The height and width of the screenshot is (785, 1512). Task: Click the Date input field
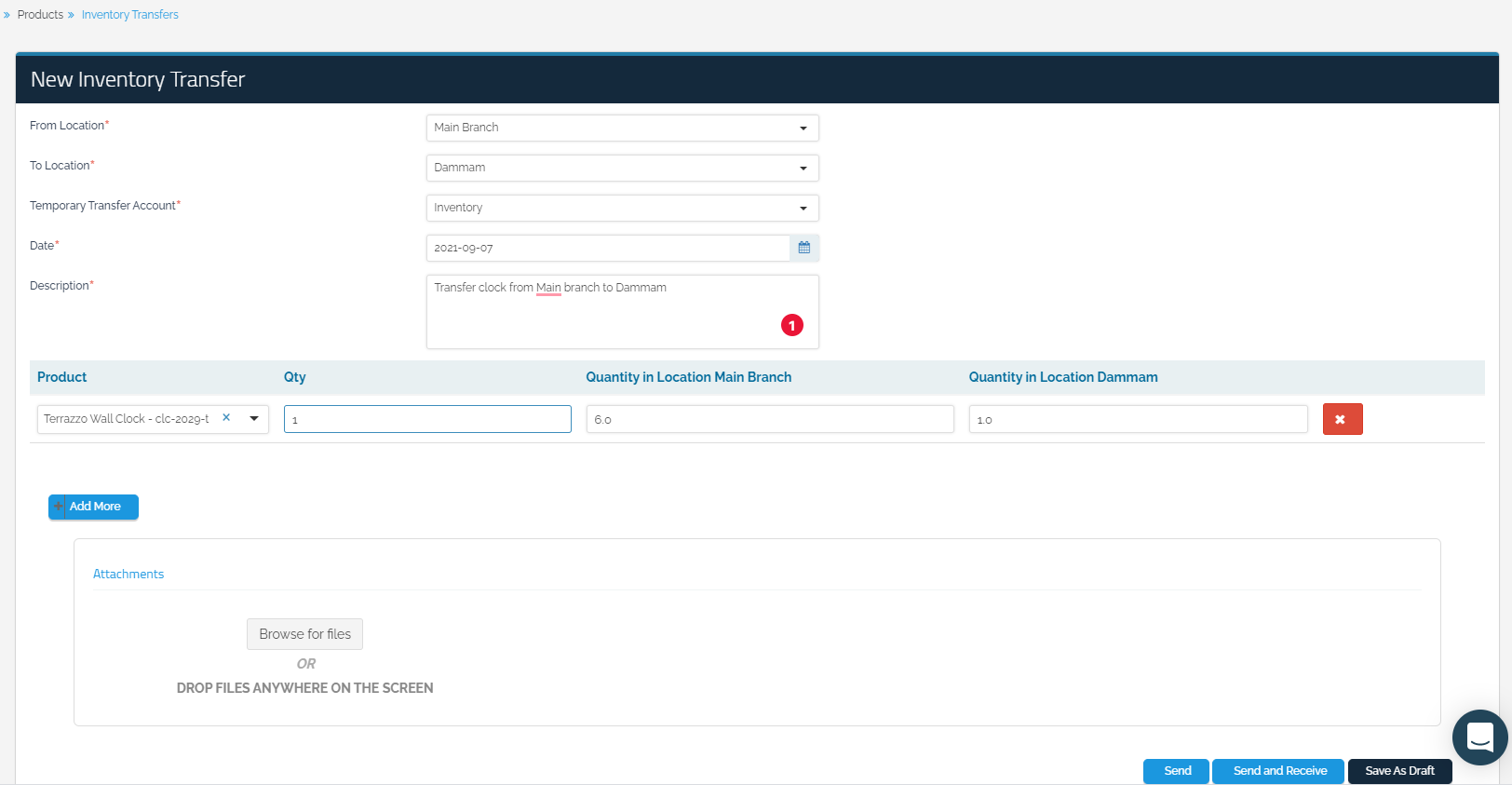pos(607,248)
